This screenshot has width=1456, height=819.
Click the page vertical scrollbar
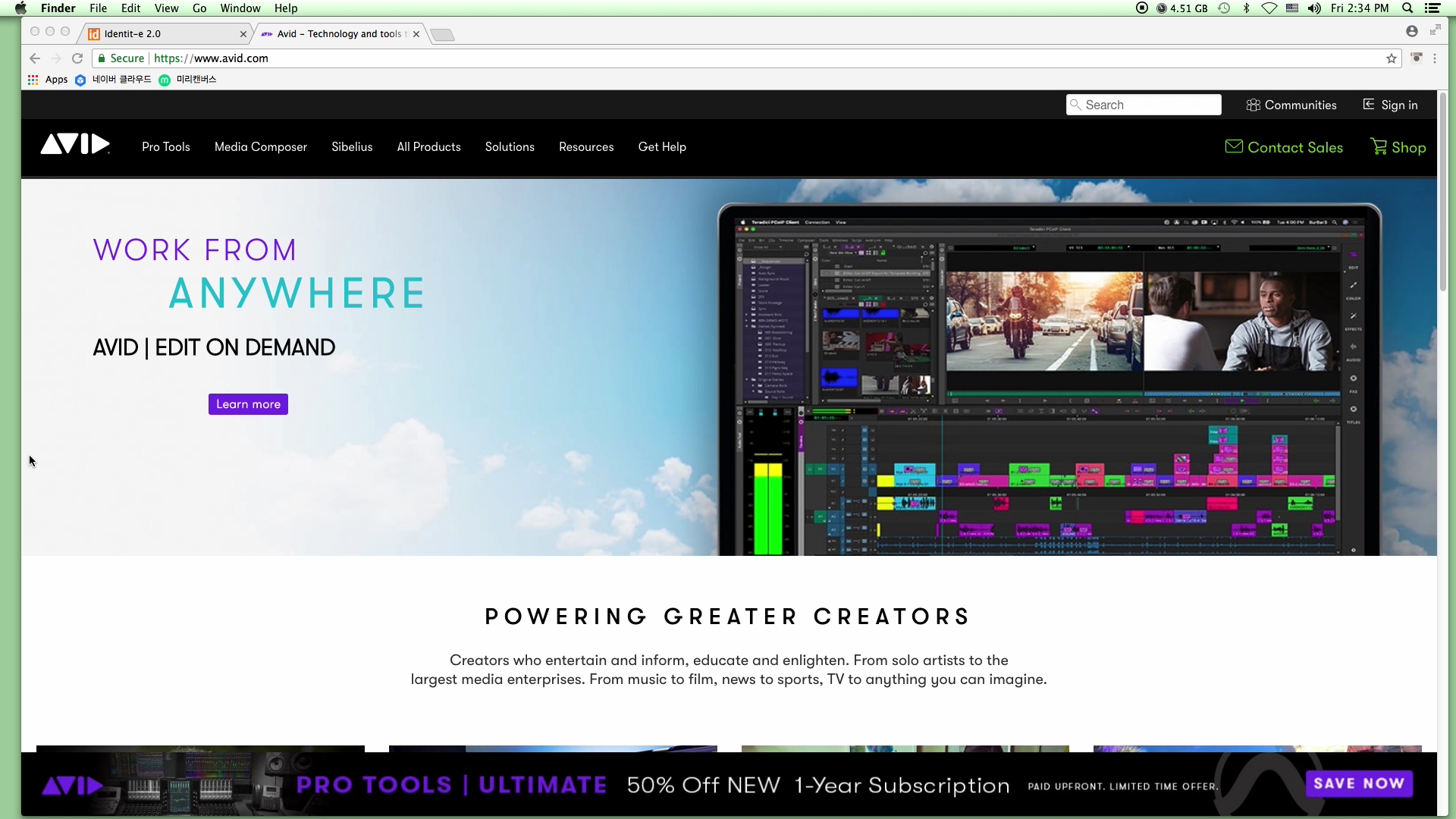(x=1443, y=192)
